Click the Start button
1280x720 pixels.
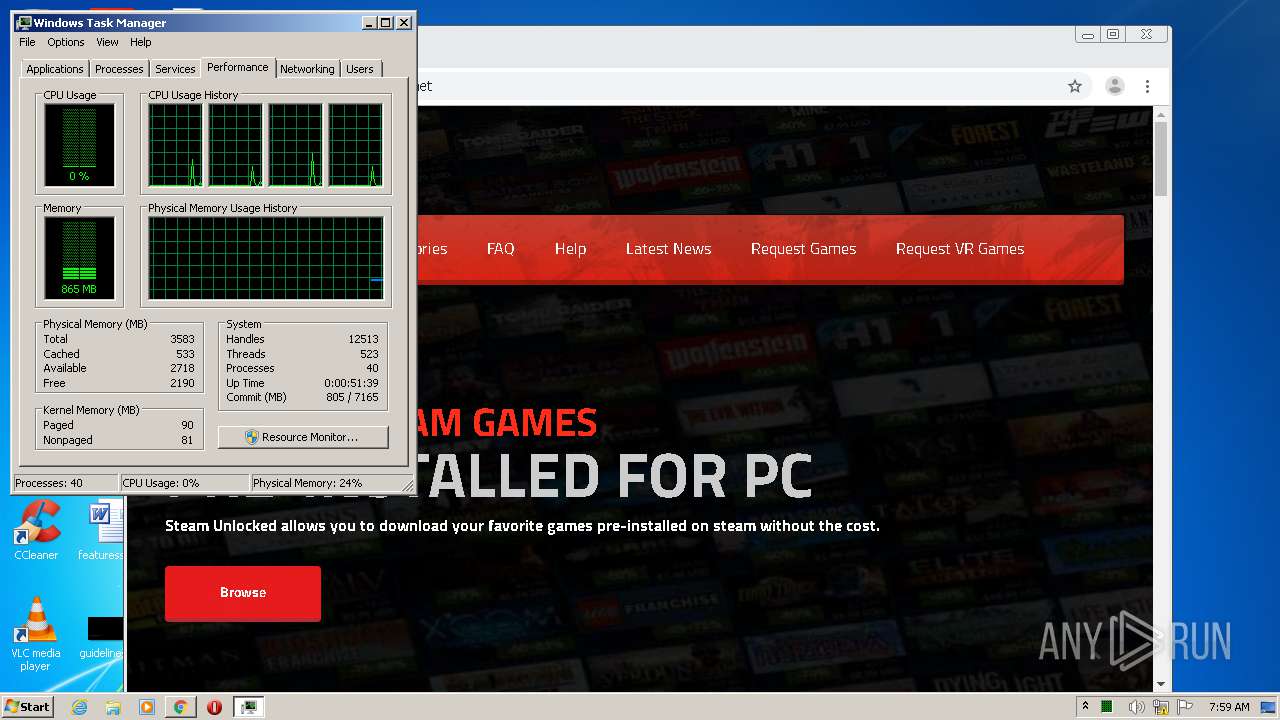27,707
